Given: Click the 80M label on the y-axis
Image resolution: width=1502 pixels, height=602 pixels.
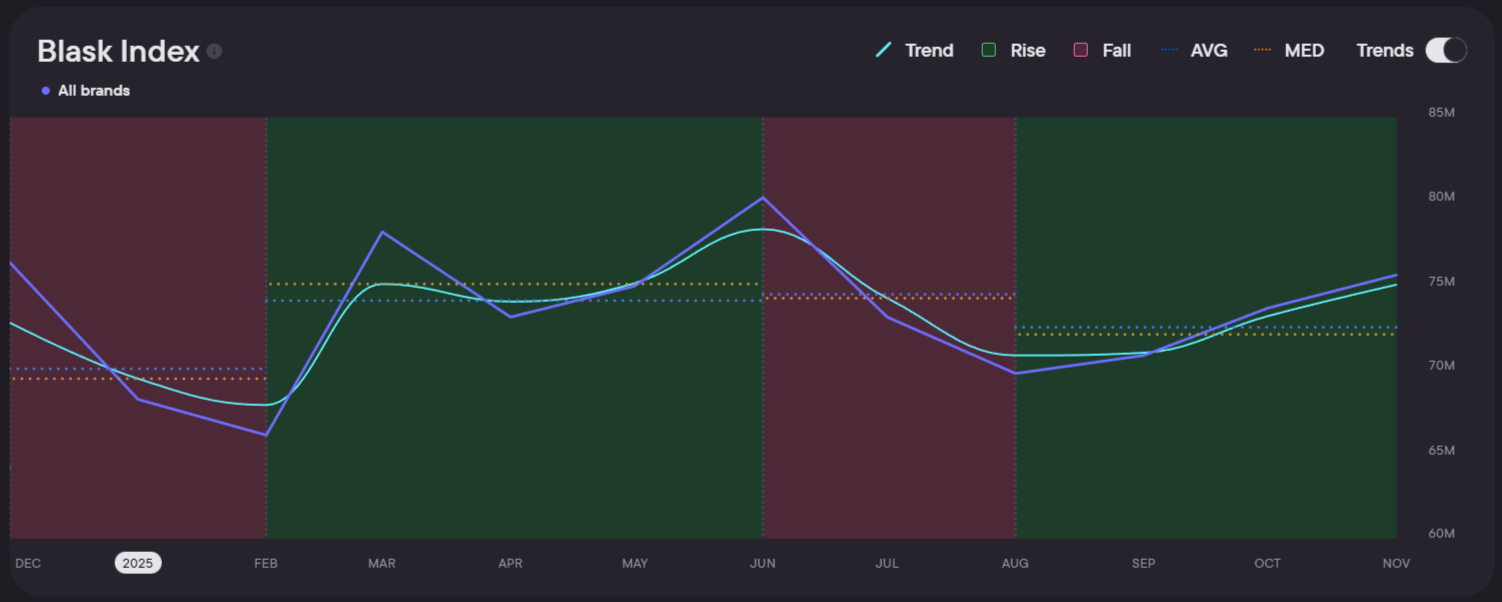Looking at the screenshot, I should (1441, 197).
